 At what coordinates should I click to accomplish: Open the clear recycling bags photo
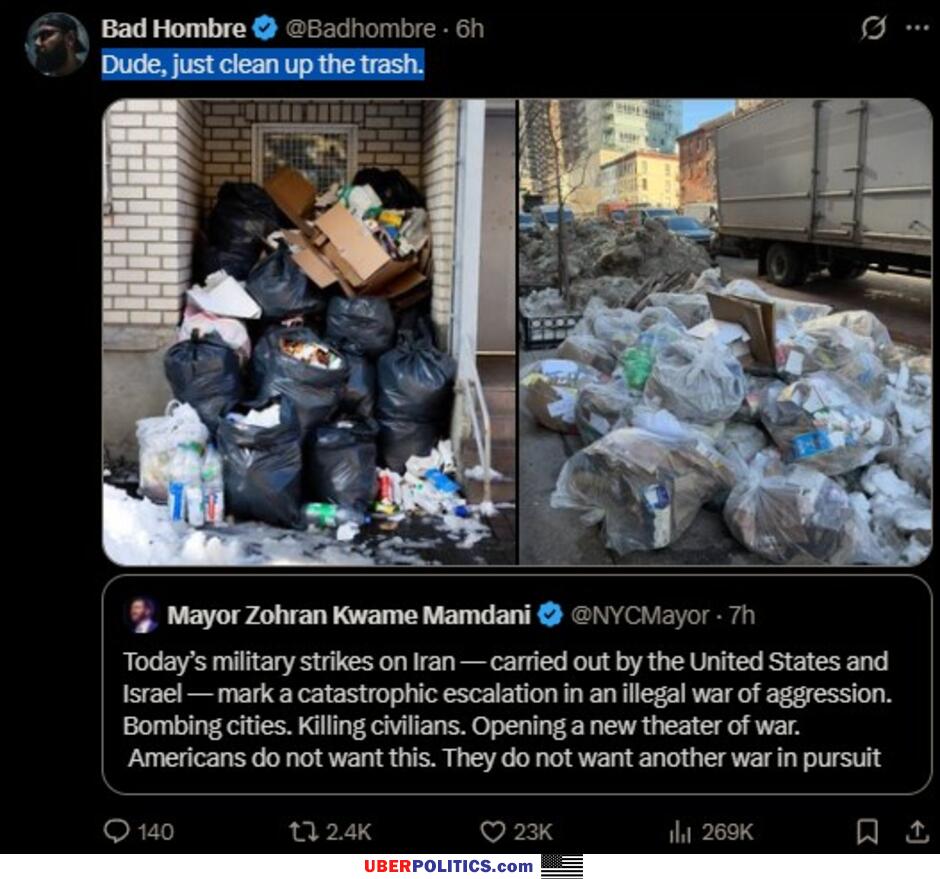point(725,332)
